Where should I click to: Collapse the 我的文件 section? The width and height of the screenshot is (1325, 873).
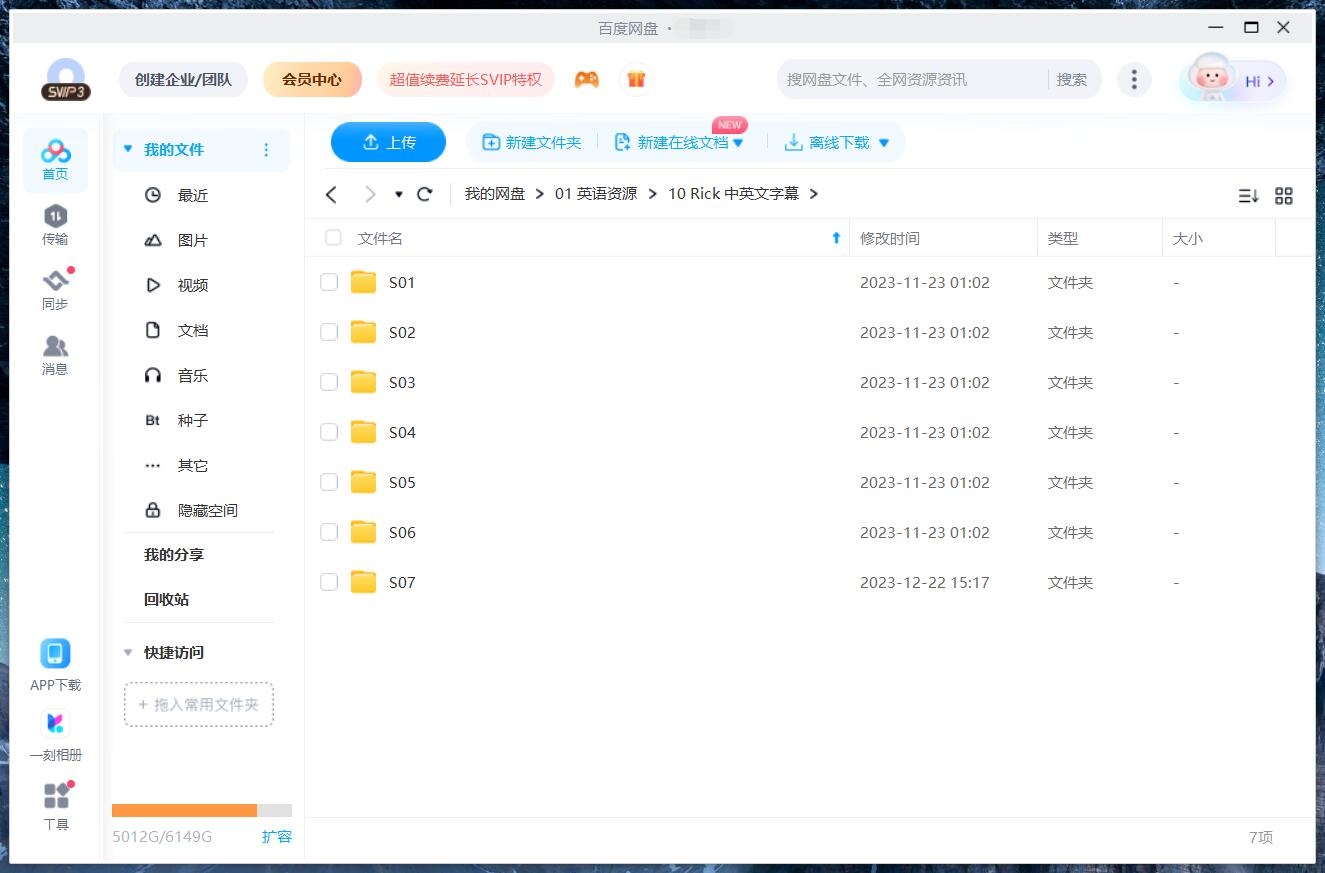click(x=127, y=147)
